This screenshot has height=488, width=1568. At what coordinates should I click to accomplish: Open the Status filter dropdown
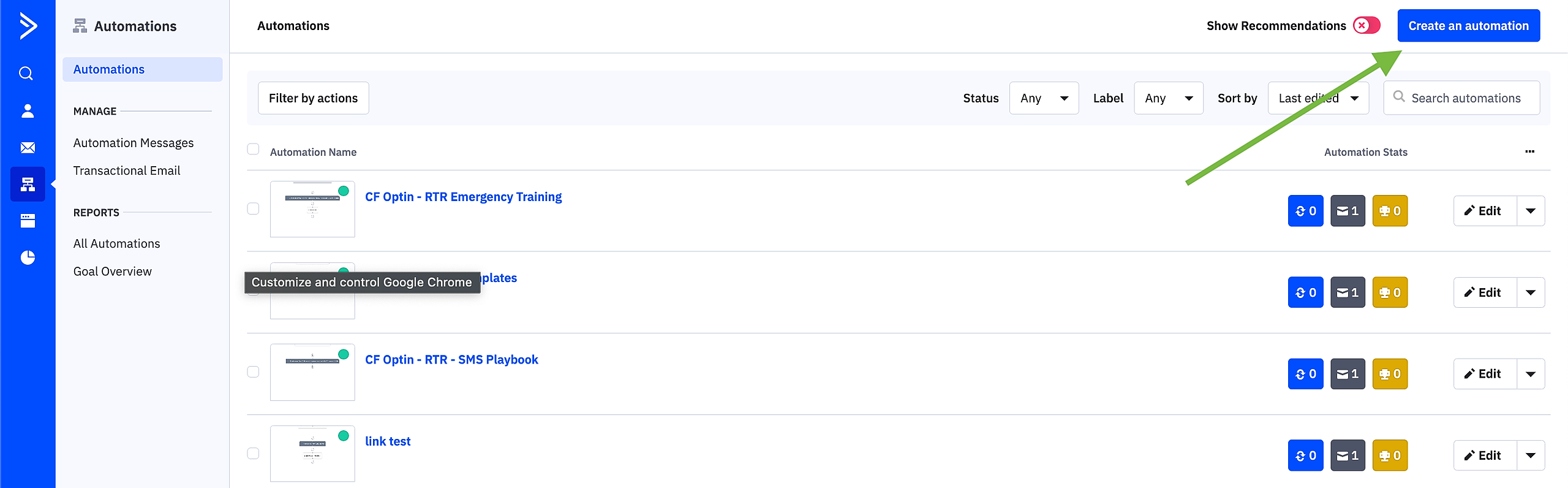click(x=1044, y=98)
